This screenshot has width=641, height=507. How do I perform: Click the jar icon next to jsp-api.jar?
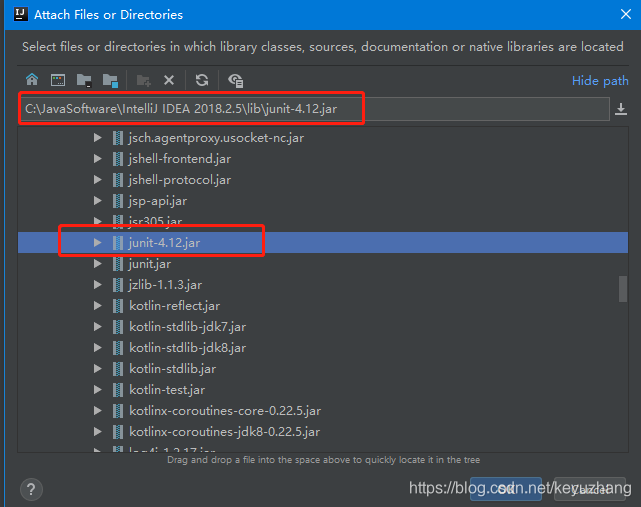118,201
